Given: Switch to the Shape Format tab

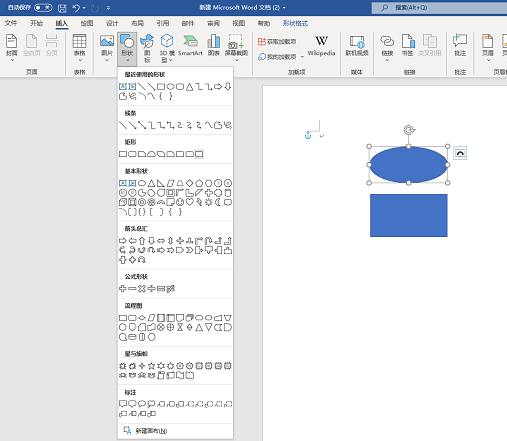Looking at the screenshot, I should coord(295,23).
